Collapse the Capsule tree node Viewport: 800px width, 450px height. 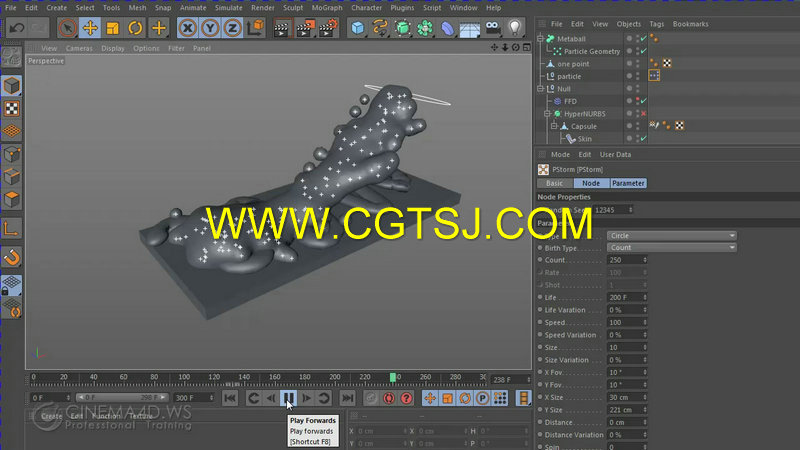coord(554,126)
